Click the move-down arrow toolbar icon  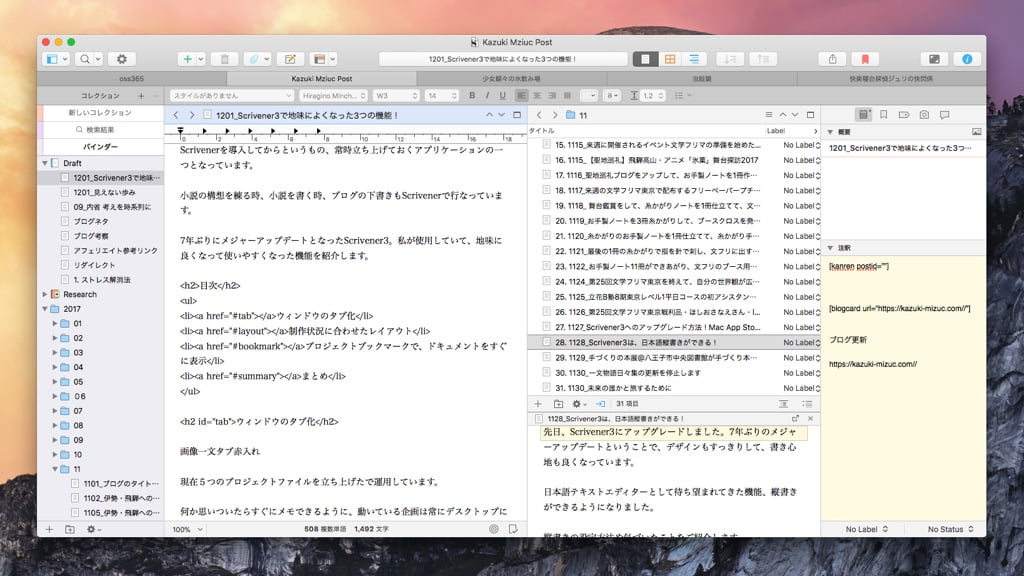729,59
